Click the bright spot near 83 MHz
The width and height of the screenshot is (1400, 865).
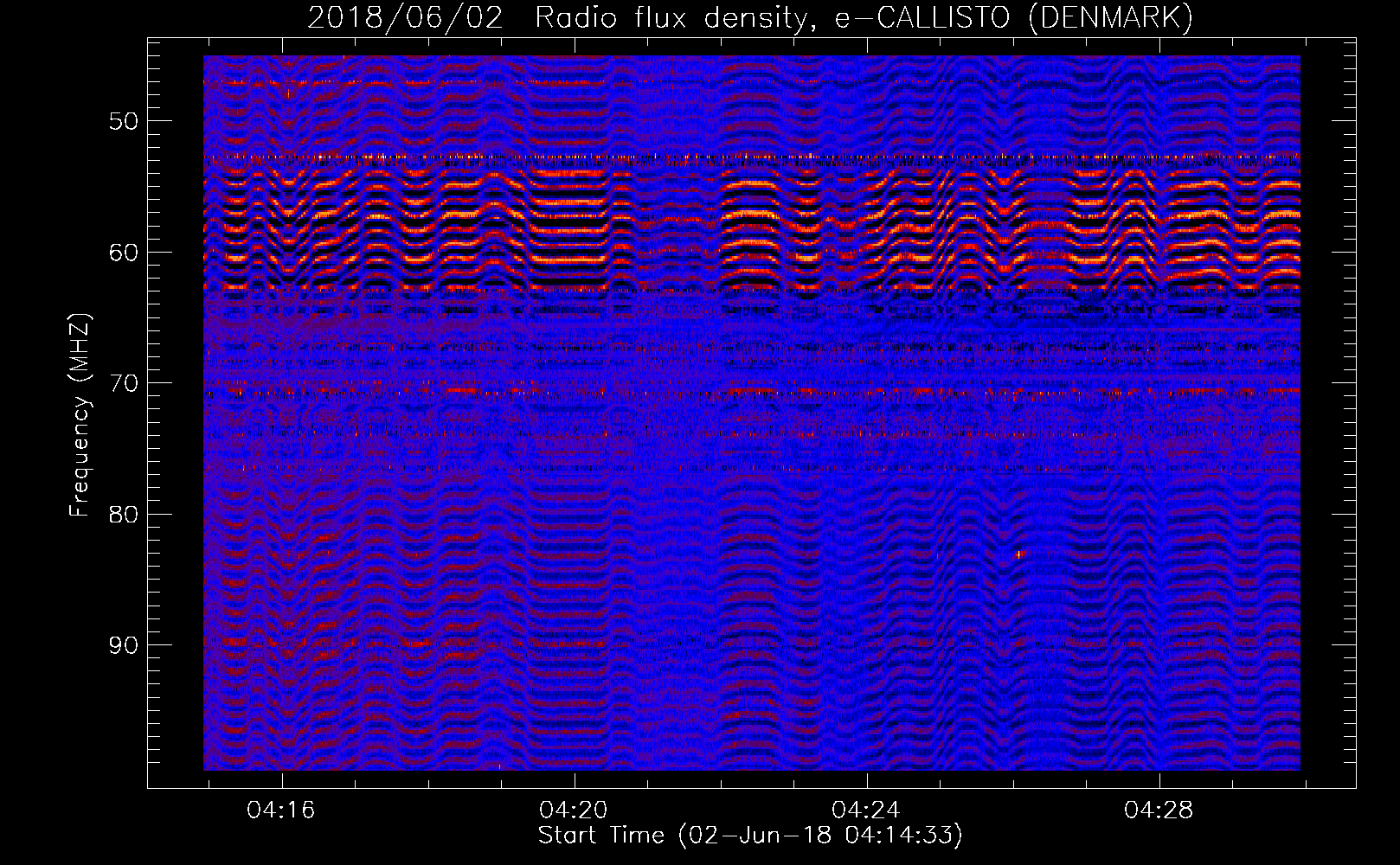tap(1020, 554)
